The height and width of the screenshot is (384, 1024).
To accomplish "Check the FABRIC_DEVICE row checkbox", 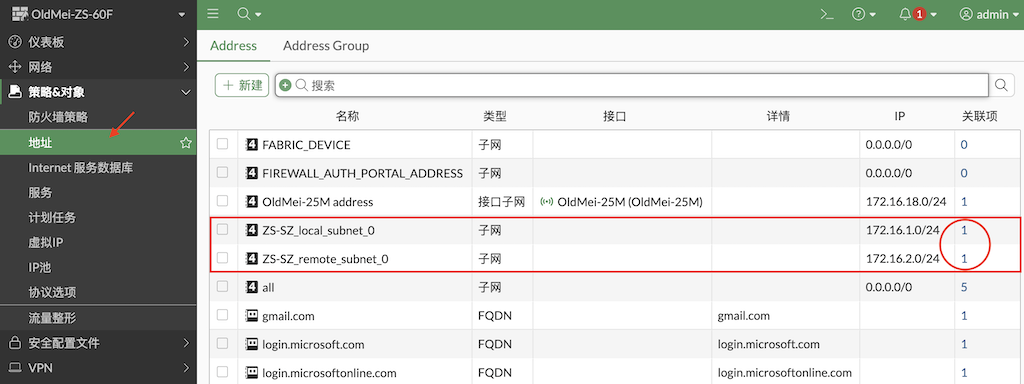I will [223, 144].
